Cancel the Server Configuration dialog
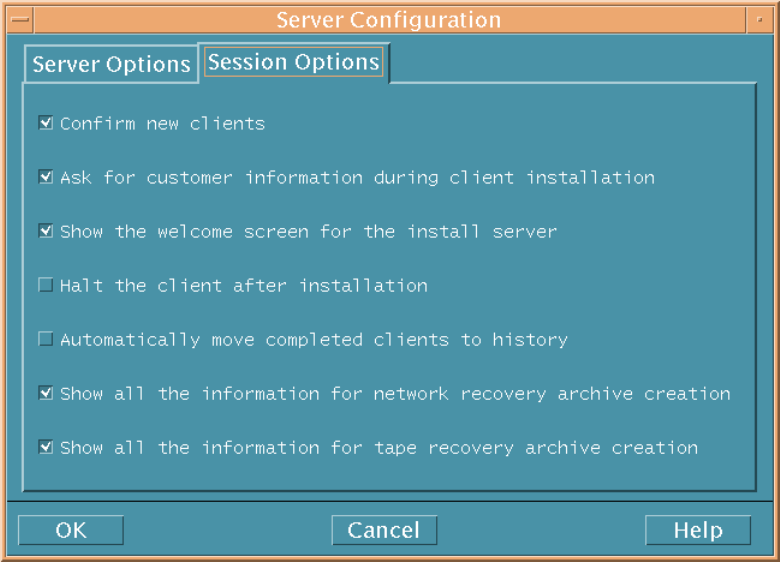 pyautogui.click(x=384, y=530)
